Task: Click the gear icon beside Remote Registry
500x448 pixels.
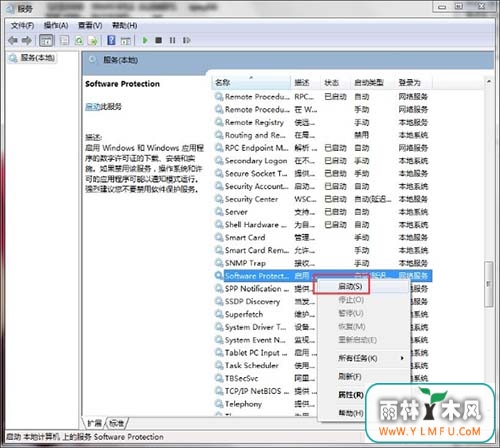Action: (x=219, y=122)
